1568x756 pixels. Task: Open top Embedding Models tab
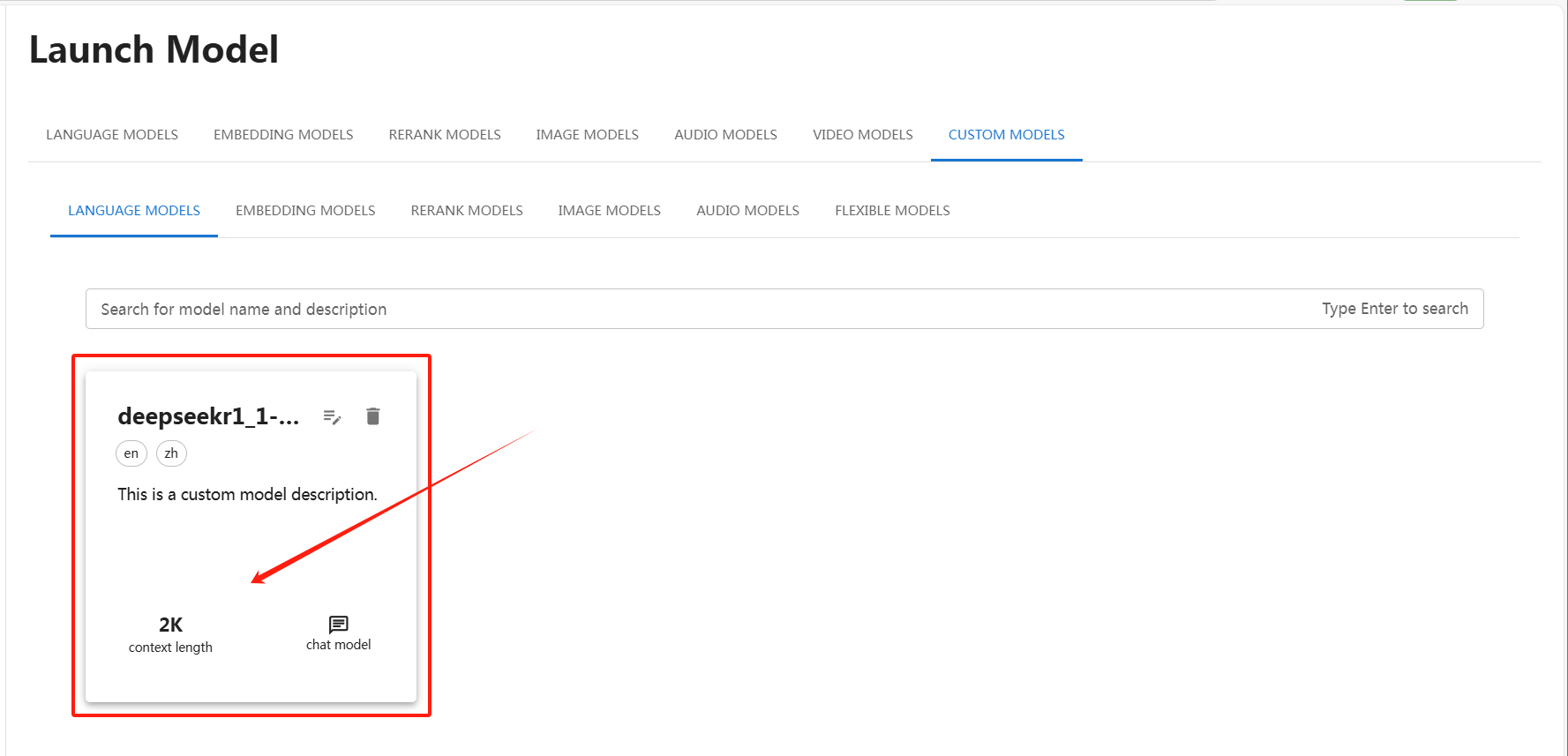tap(283, 135)
